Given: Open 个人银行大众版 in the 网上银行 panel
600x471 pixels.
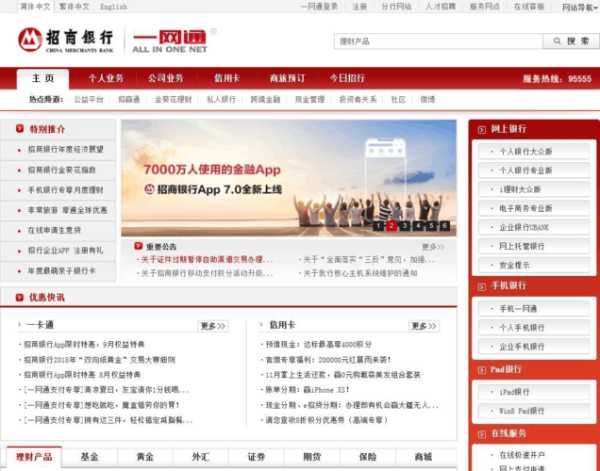Looking at the screenshot, I should [534, 152].
